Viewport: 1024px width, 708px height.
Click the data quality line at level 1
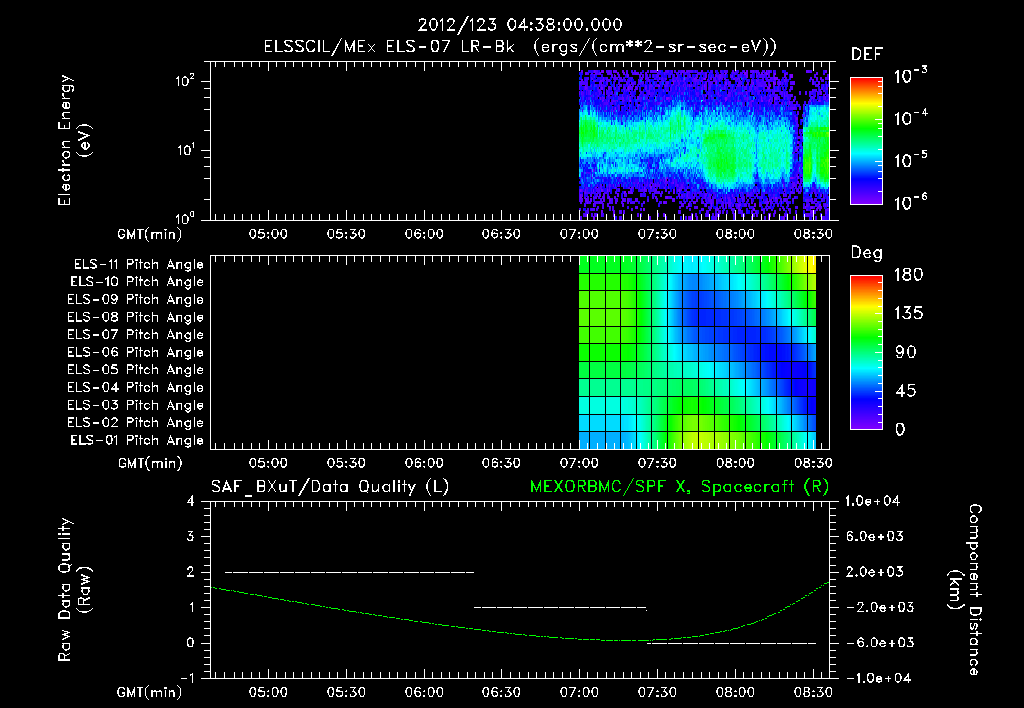560,607
